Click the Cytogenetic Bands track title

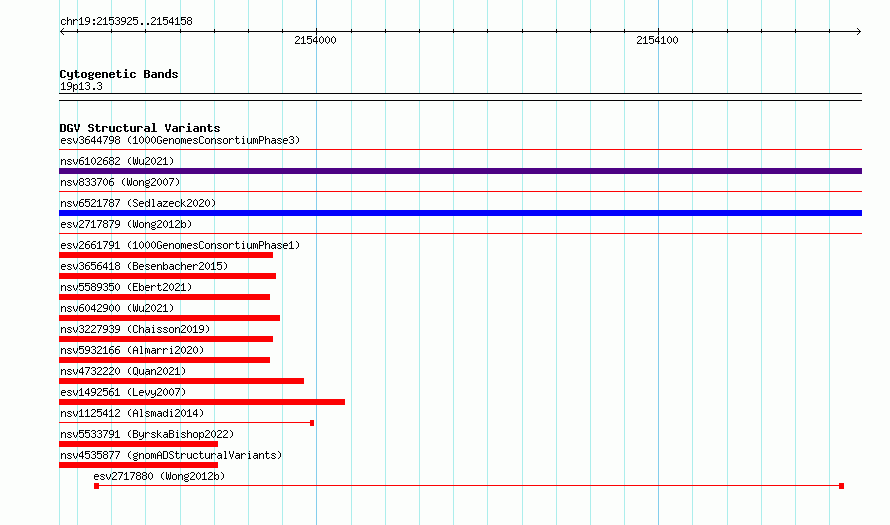click(119, 74)
